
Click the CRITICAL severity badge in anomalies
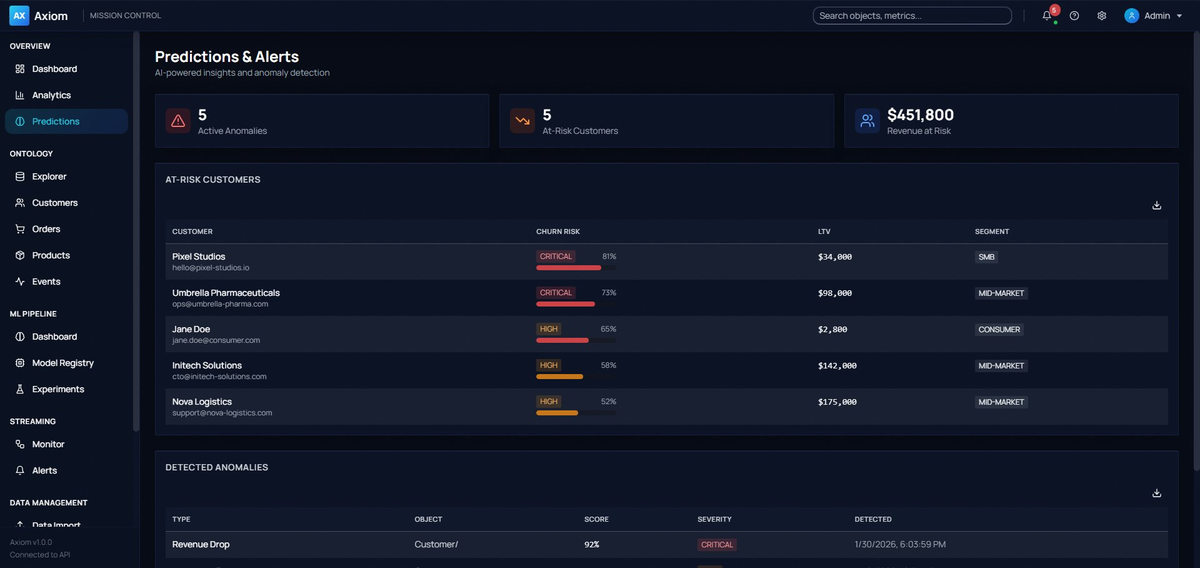pos(717,545)
